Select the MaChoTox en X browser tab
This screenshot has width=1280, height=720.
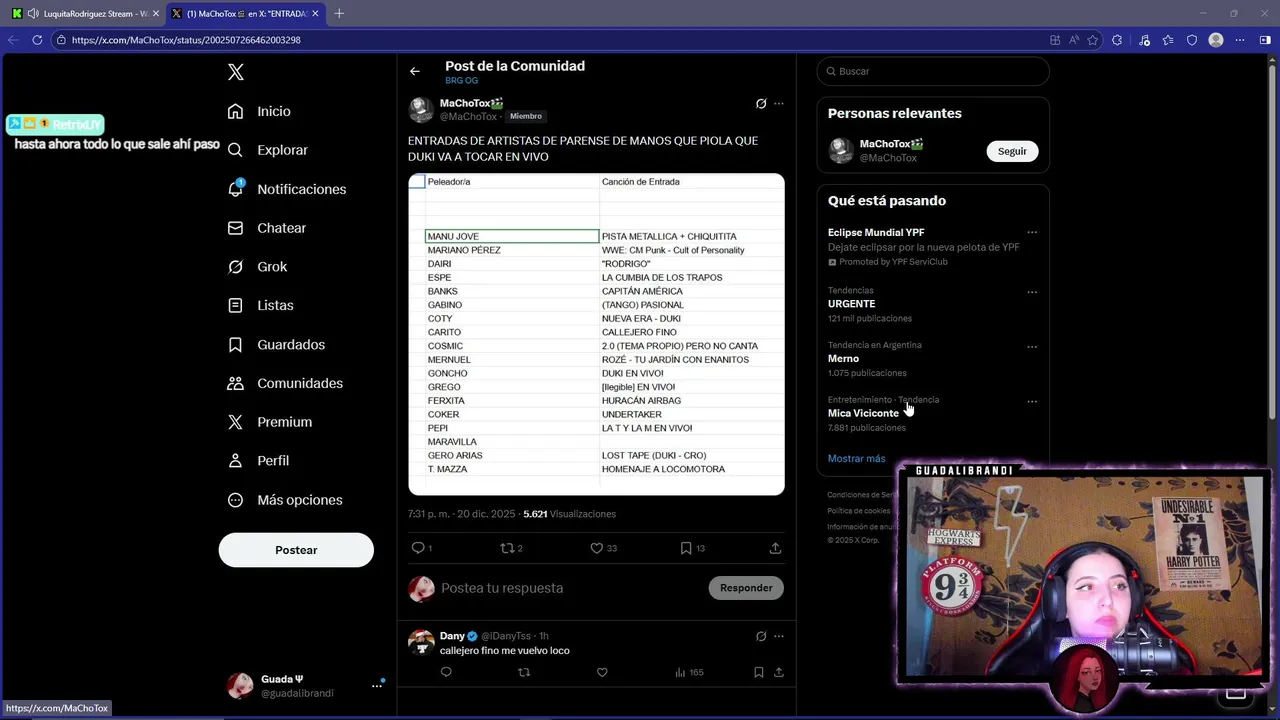(245, 13)
